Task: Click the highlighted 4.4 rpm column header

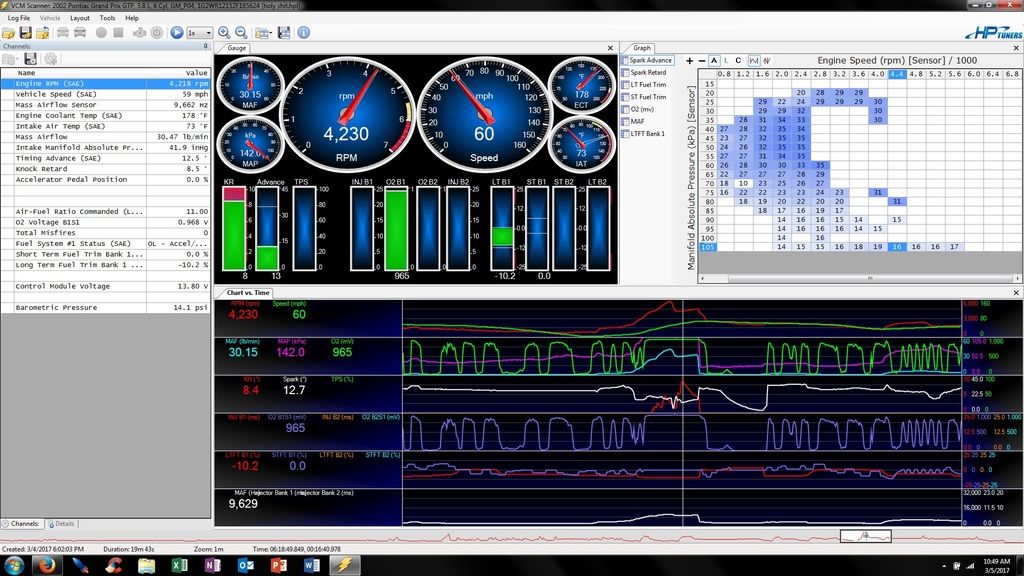Action: [x=897, y=74]
